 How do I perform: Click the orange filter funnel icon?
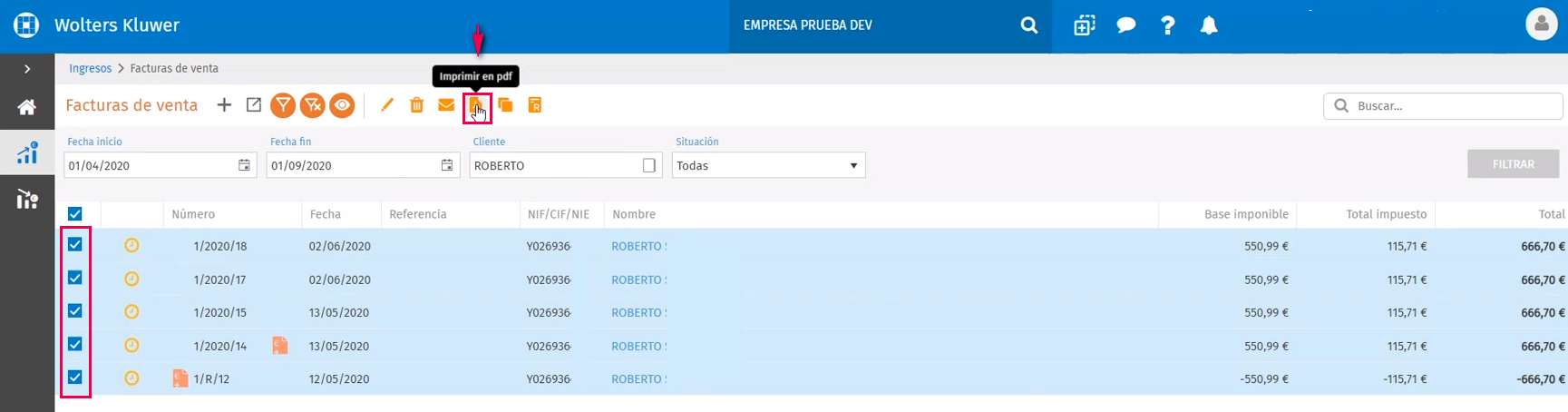pos(284,105)
